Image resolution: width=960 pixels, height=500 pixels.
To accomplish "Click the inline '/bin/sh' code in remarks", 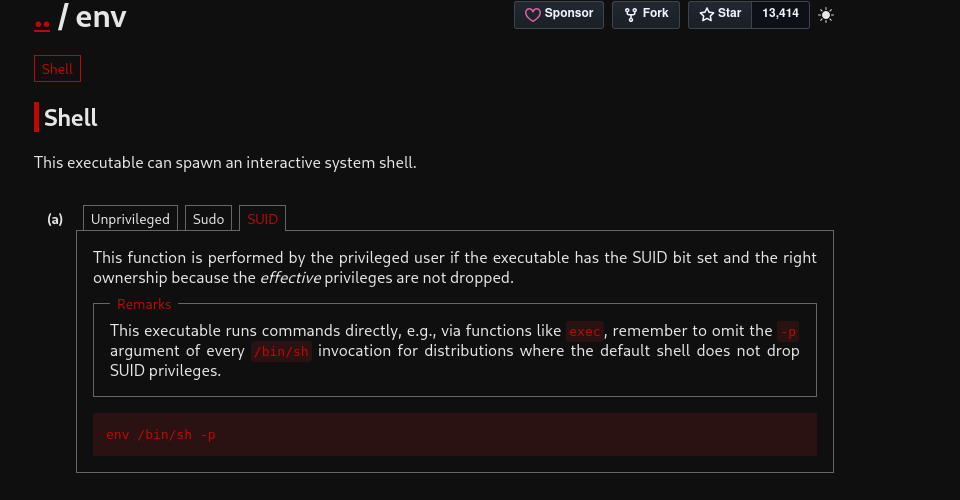I will [x=281, y=351].
